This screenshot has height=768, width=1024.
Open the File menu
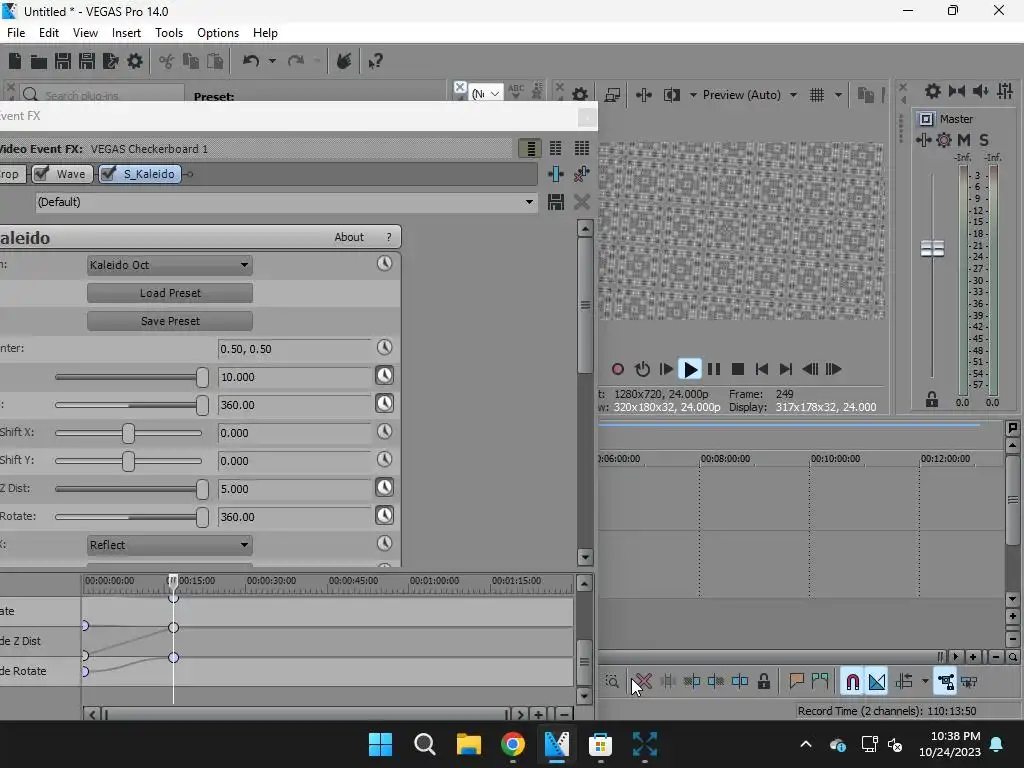(16, 33)
